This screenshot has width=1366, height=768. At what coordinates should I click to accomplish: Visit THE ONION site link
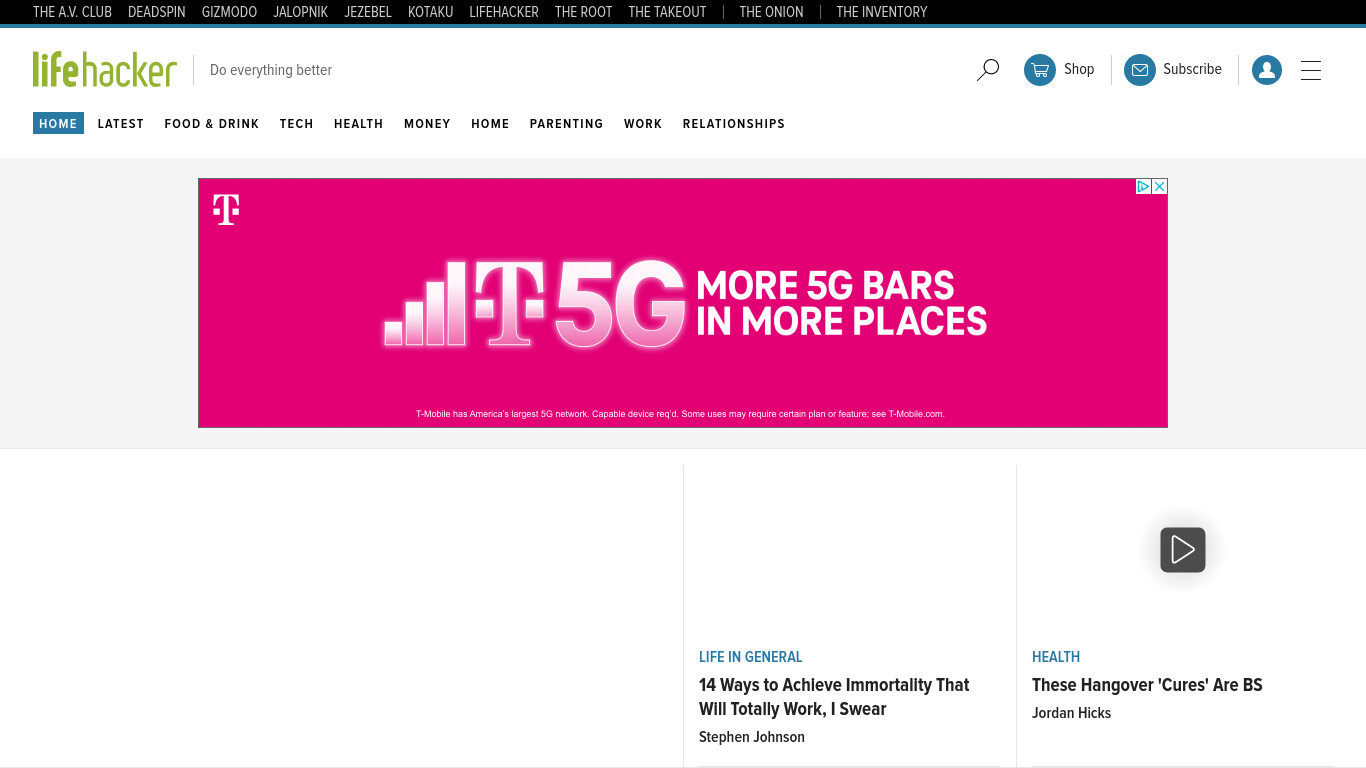click(x=771, y=12)
